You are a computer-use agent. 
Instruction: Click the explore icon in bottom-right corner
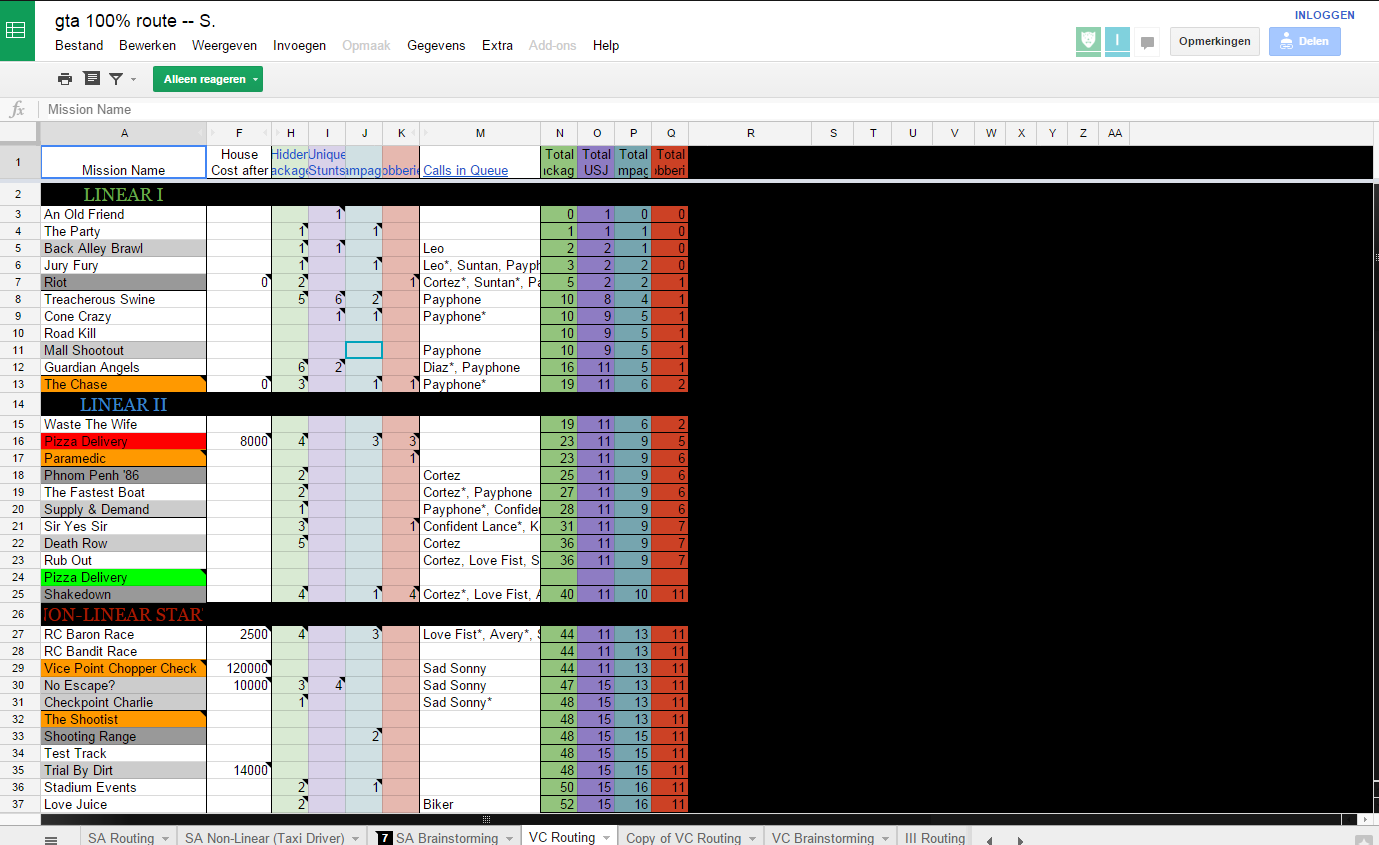[1363, 840]
